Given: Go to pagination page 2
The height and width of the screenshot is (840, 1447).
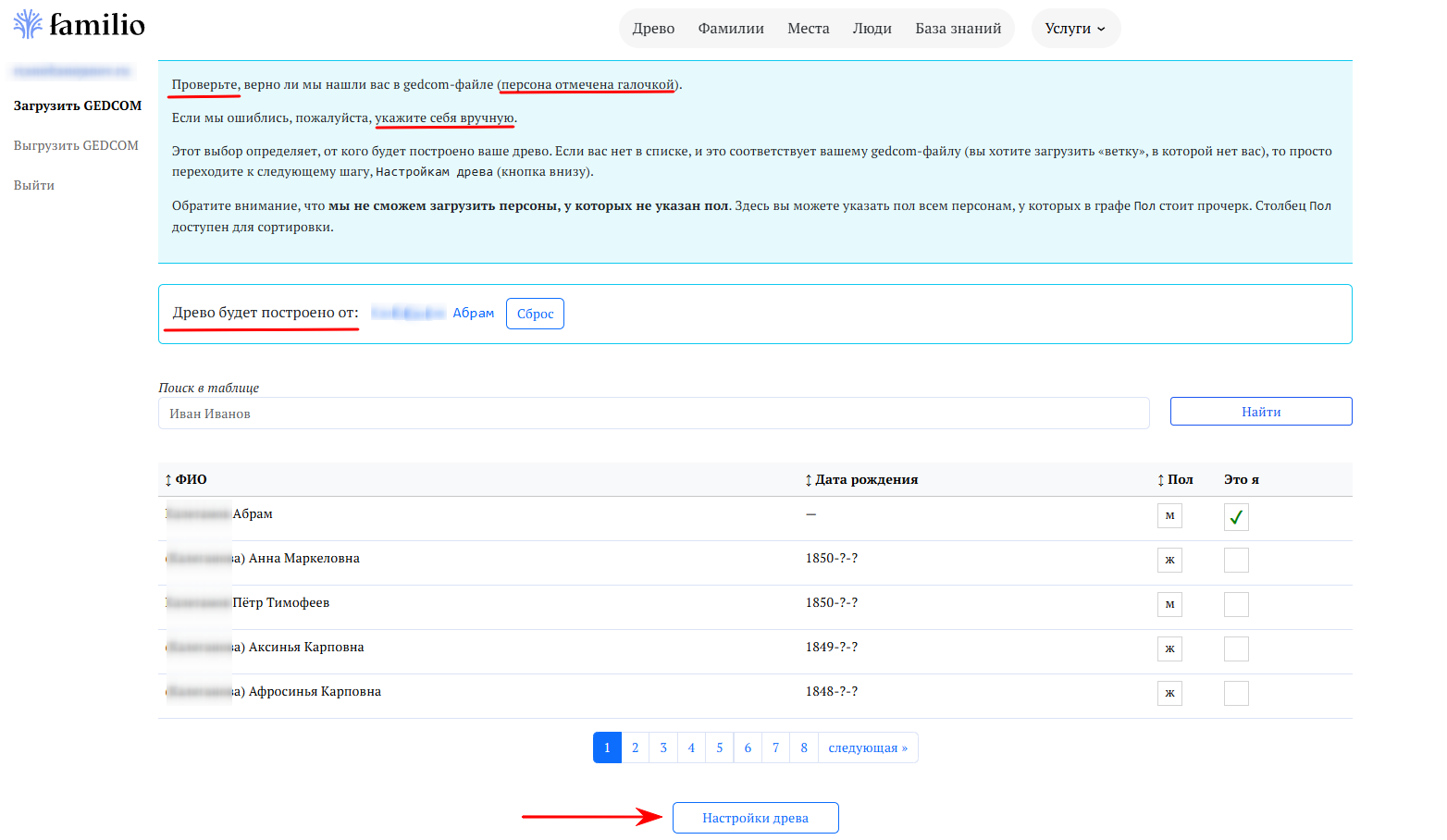Looking at the screenshot, I should [x=635, y=747].
